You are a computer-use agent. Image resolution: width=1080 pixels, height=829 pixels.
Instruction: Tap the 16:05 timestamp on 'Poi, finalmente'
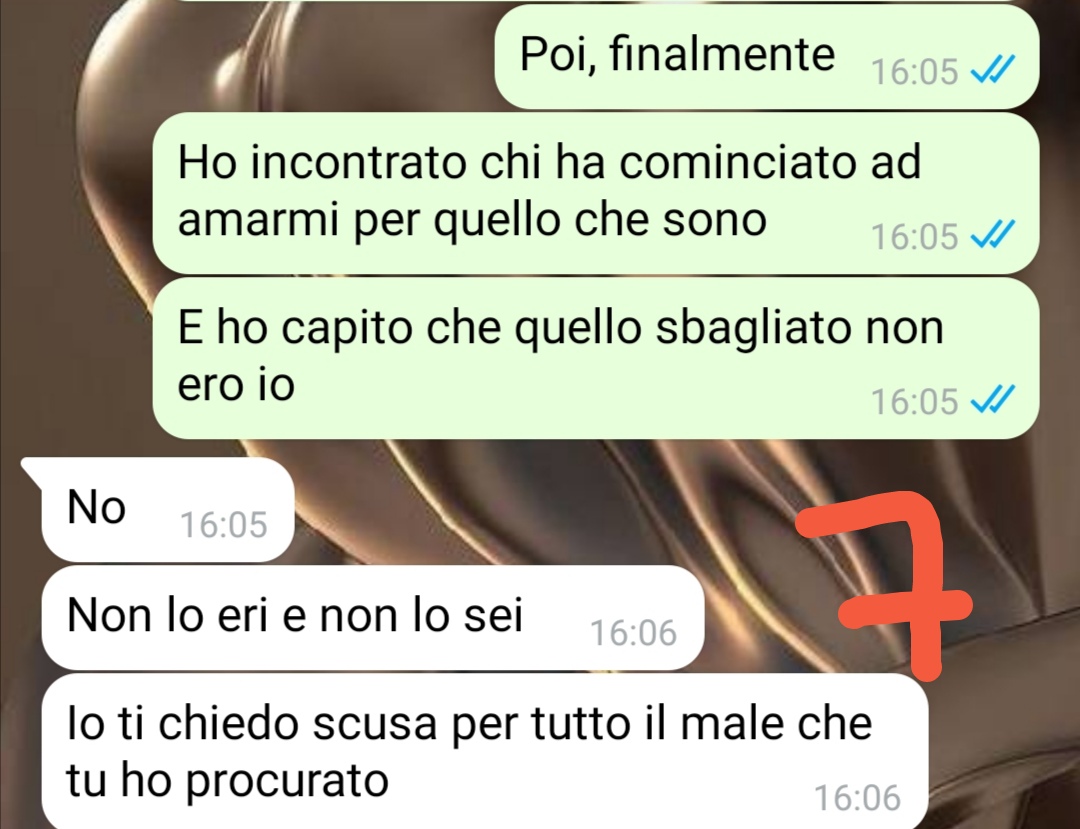tap(914, 72)
